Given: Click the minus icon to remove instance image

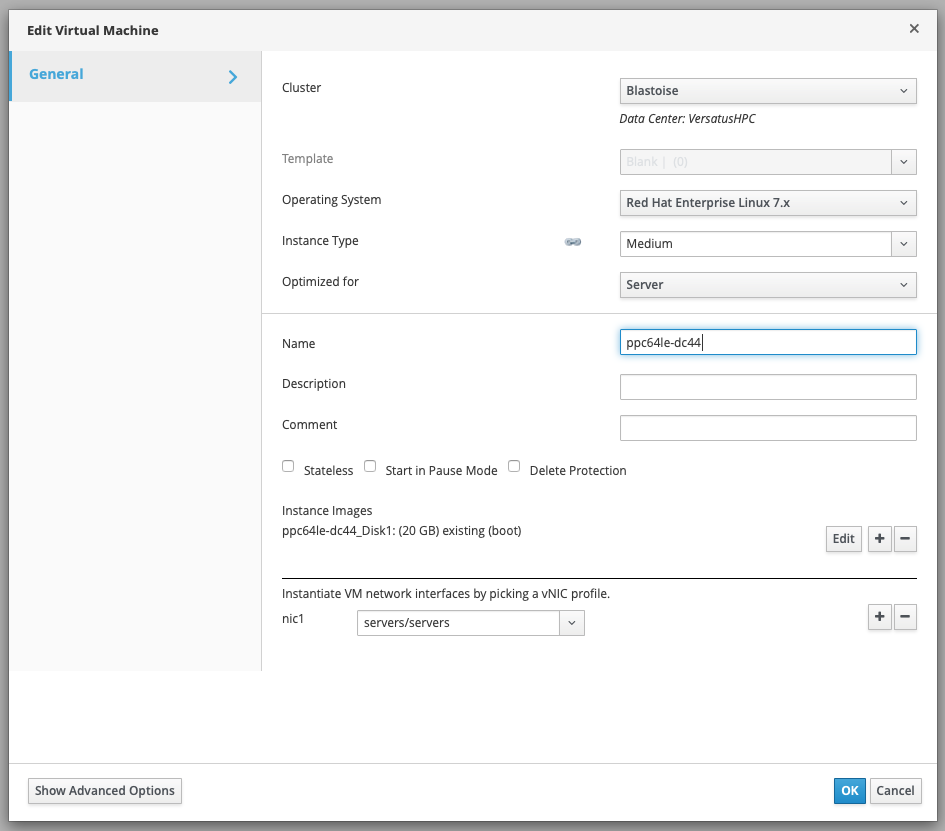Looking at the screenshot, I should coord(905,539).
